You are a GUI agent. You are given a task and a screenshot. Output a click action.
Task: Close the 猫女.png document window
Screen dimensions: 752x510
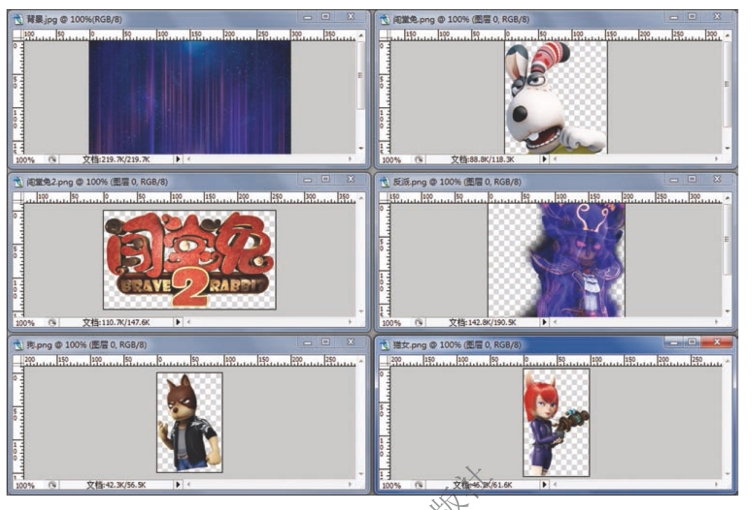(x=717, y=343)
